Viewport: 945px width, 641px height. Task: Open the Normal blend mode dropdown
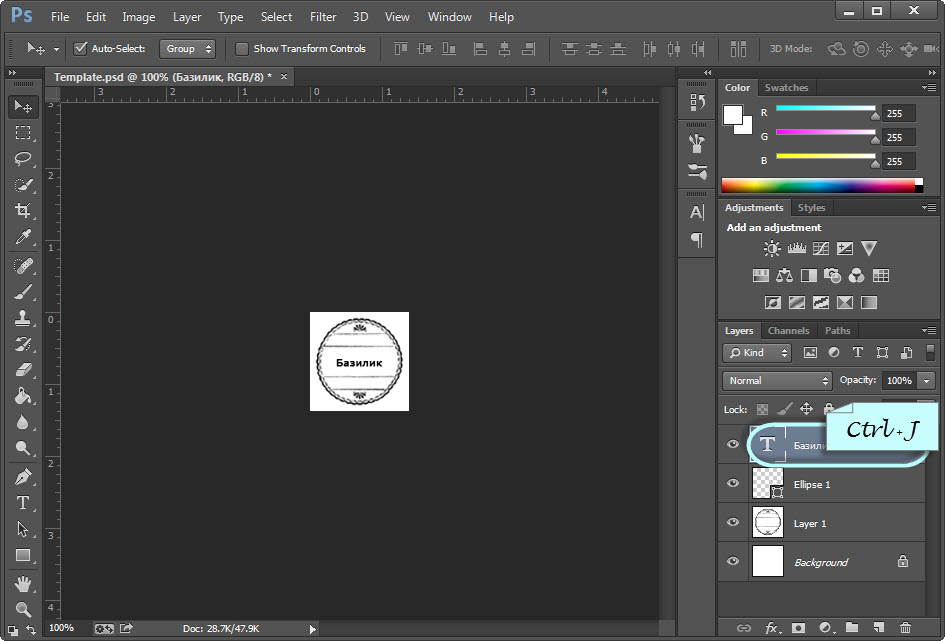click(777, 381)
